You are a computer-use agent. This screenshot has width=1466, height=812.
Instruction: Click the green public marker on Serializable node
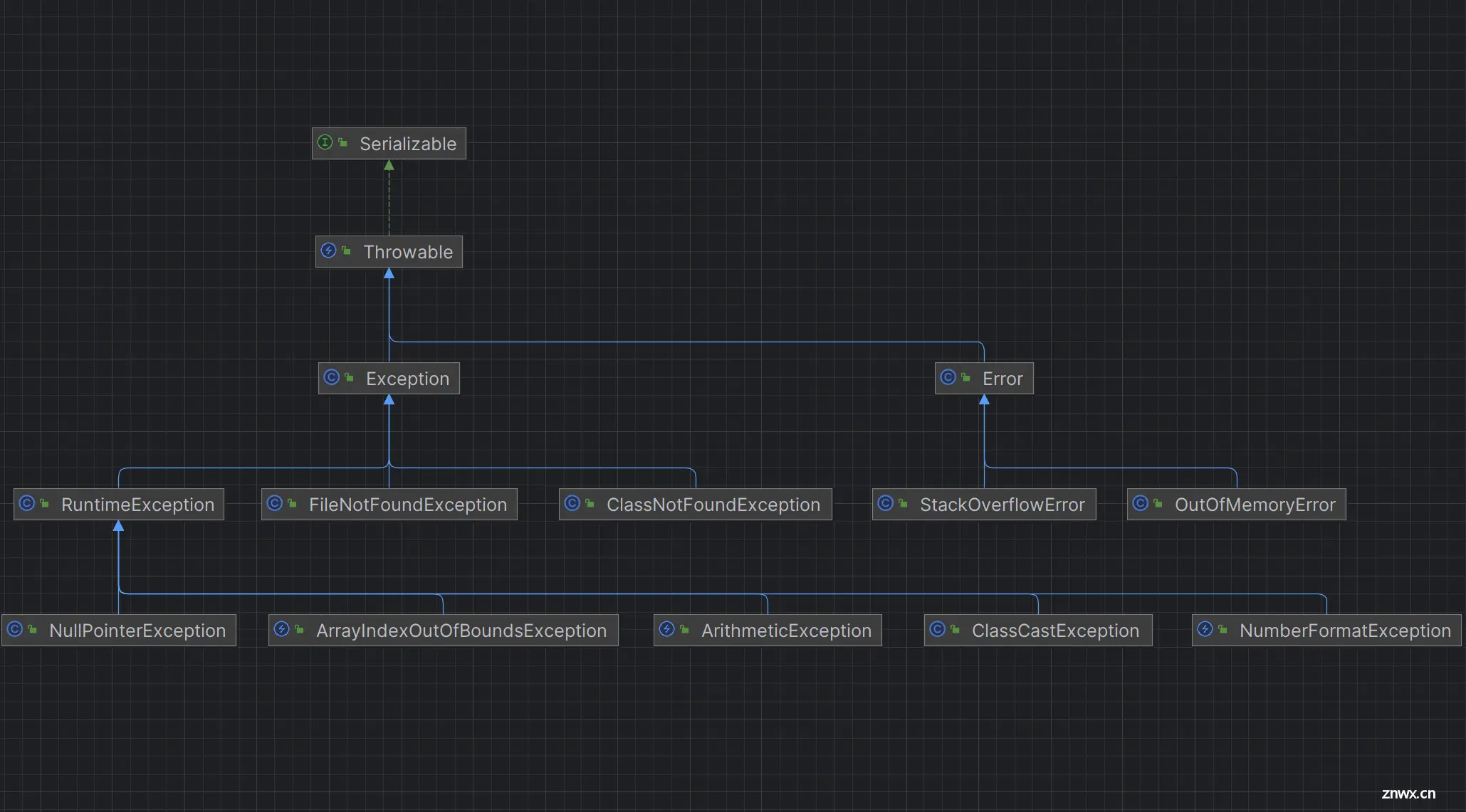tap(342, 142)
